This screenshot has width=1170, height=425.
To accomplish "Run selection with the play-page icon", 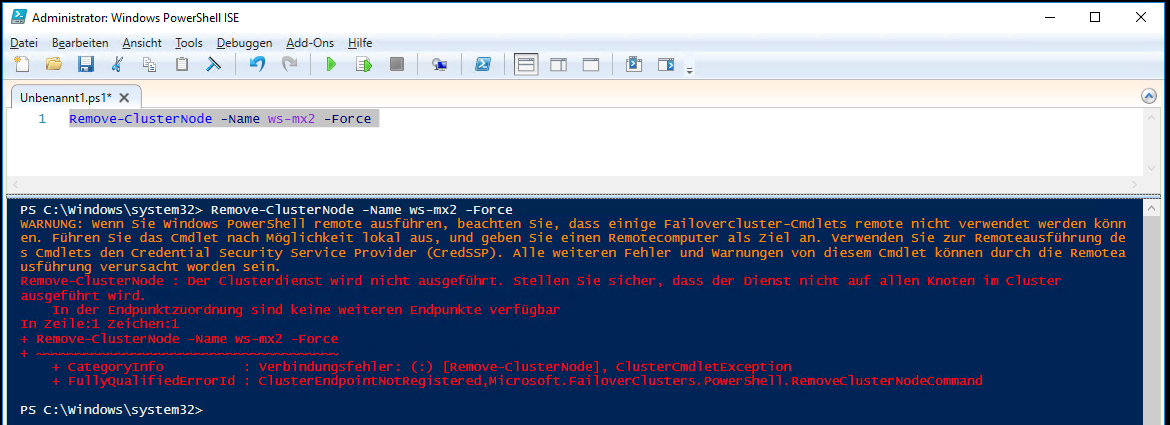I will pos(363,64).
